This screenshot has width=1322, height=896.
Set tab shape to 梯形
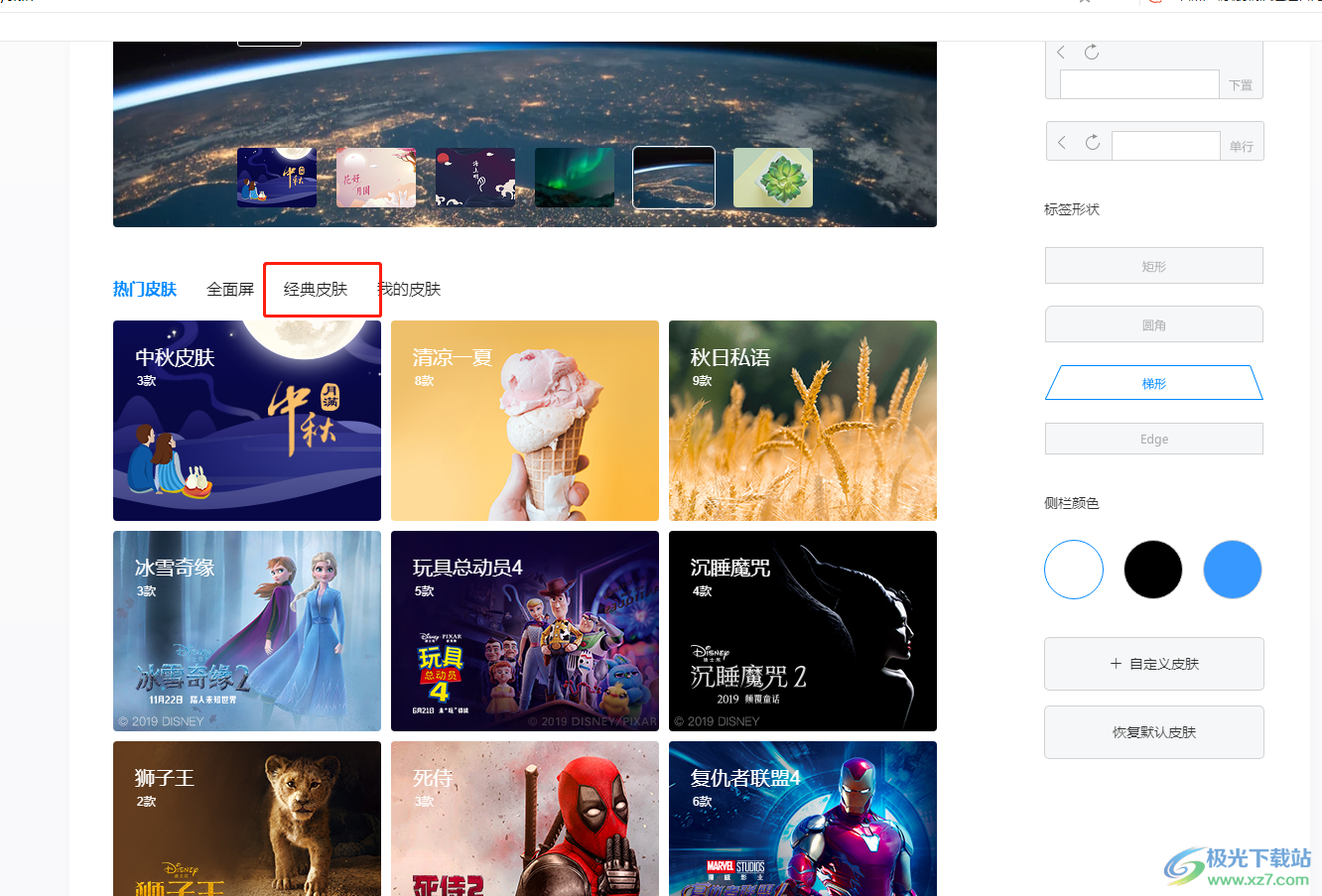point(1154,383)
